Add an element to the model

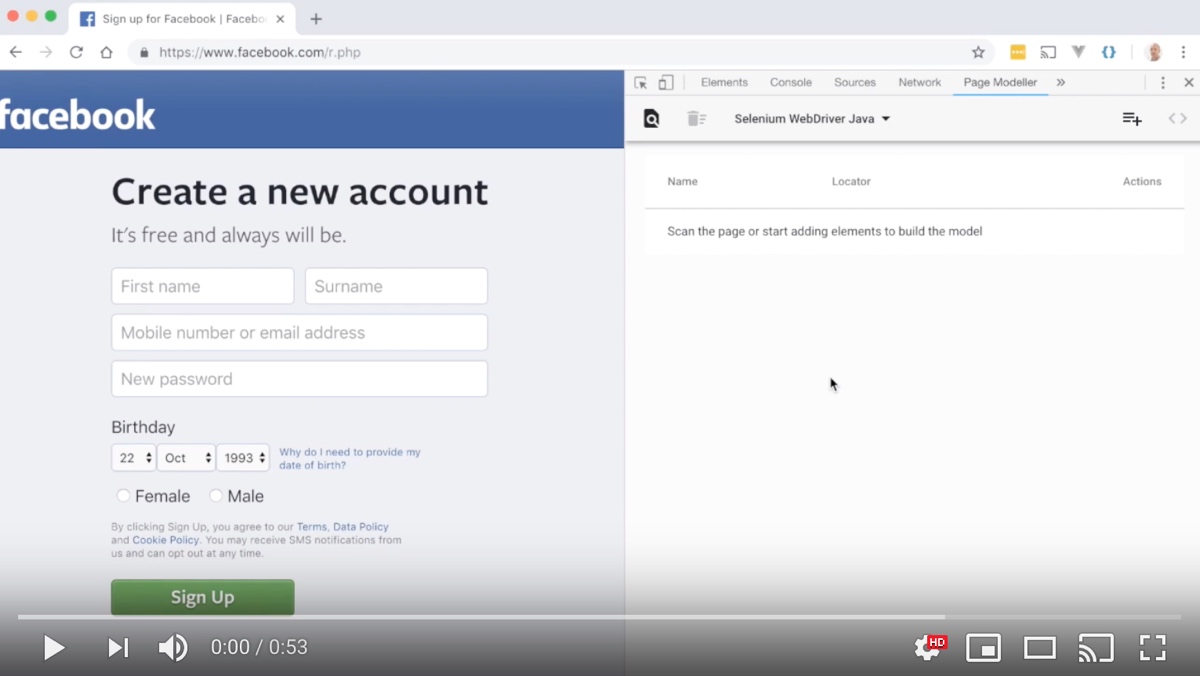tap(1132, 119)
